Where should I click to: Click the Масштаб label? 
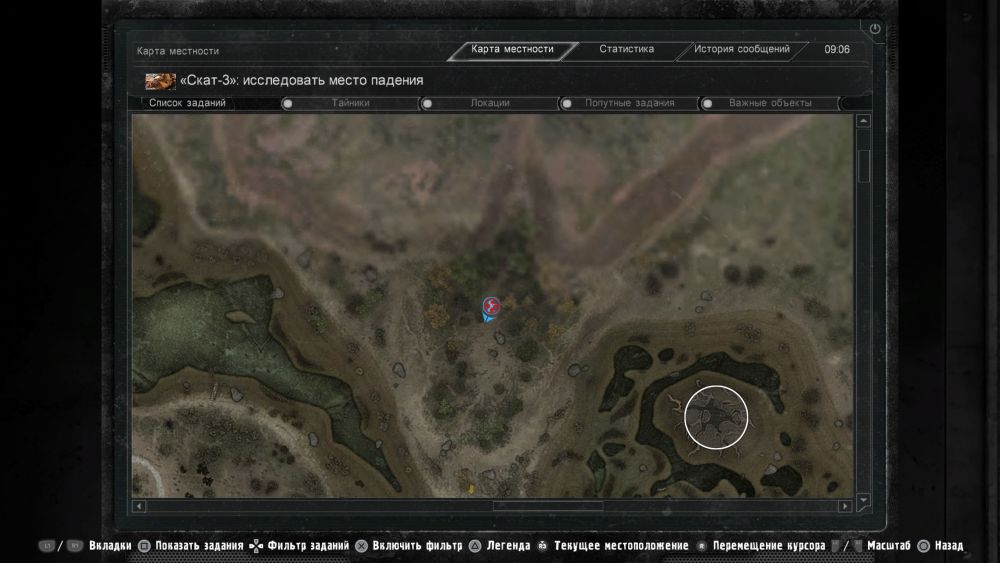coord(889,546)
